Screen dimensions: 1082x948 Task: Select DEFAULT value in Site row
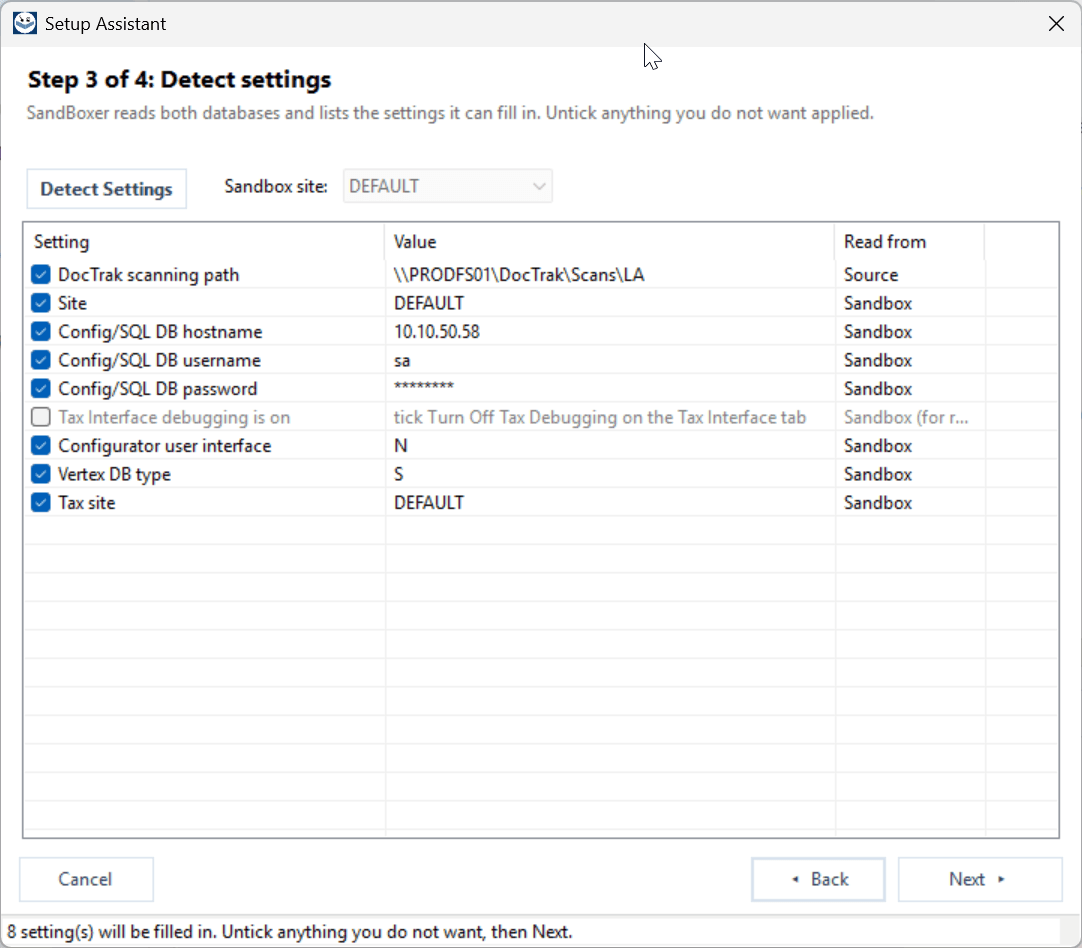pyautogui.click(x=429, y=303)
